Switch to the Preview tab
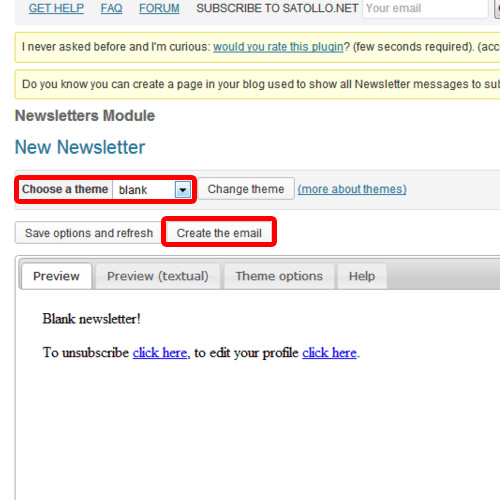The image size is (500, 500). pyautogui.click(x=56, y=276)
